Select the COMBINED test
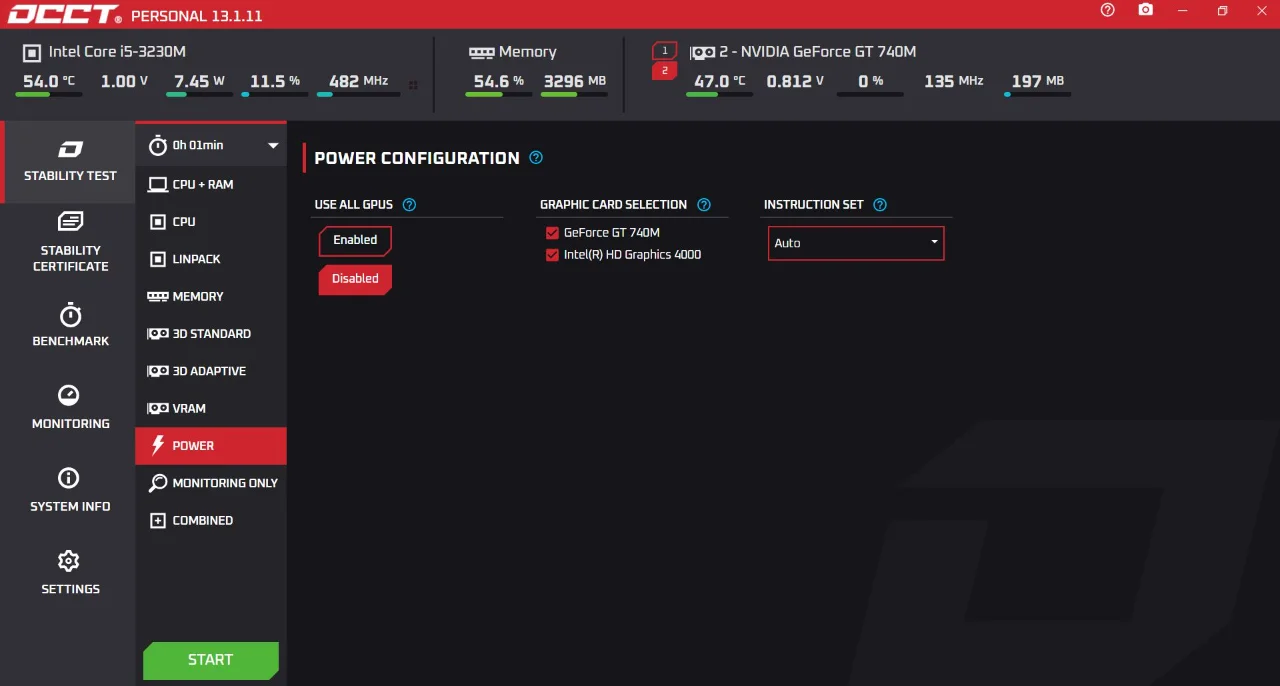This screenshot has height=686, width=1280. coord(211,520)
